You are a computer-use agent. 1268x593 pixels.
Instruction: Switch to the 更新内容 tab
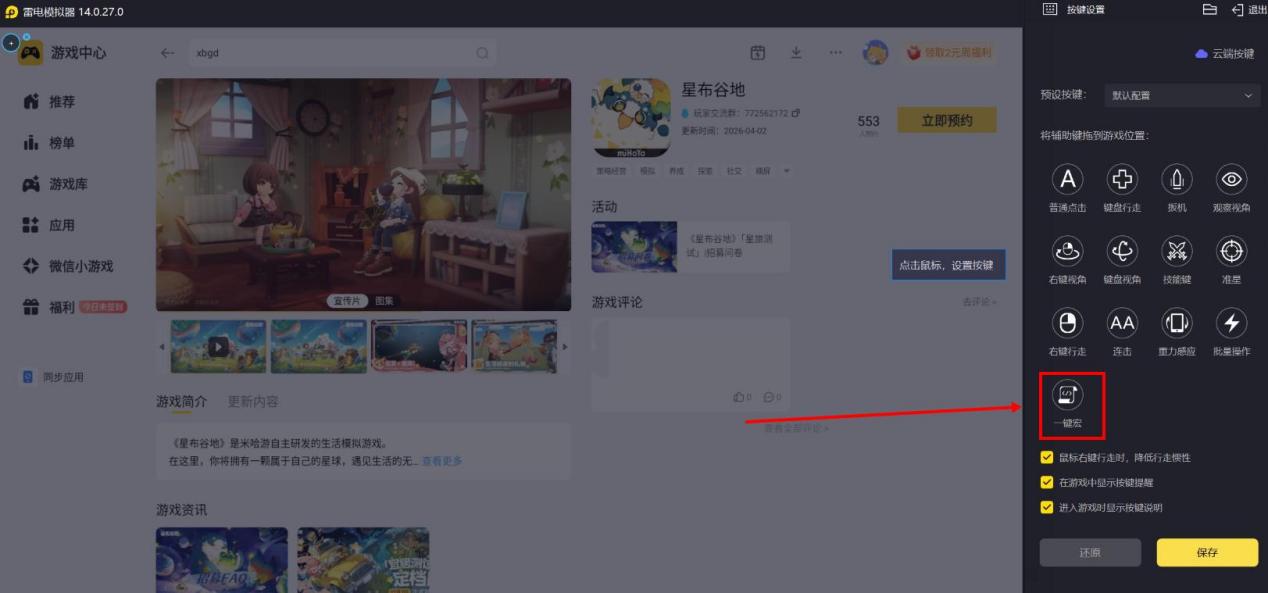(253, 401)
